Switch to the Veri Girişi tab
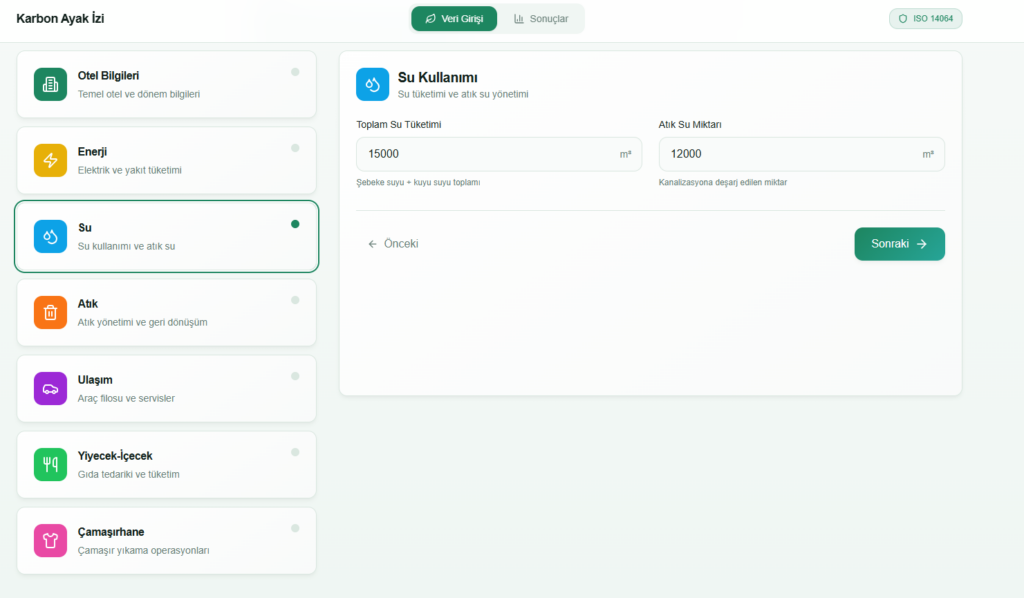 454,19
